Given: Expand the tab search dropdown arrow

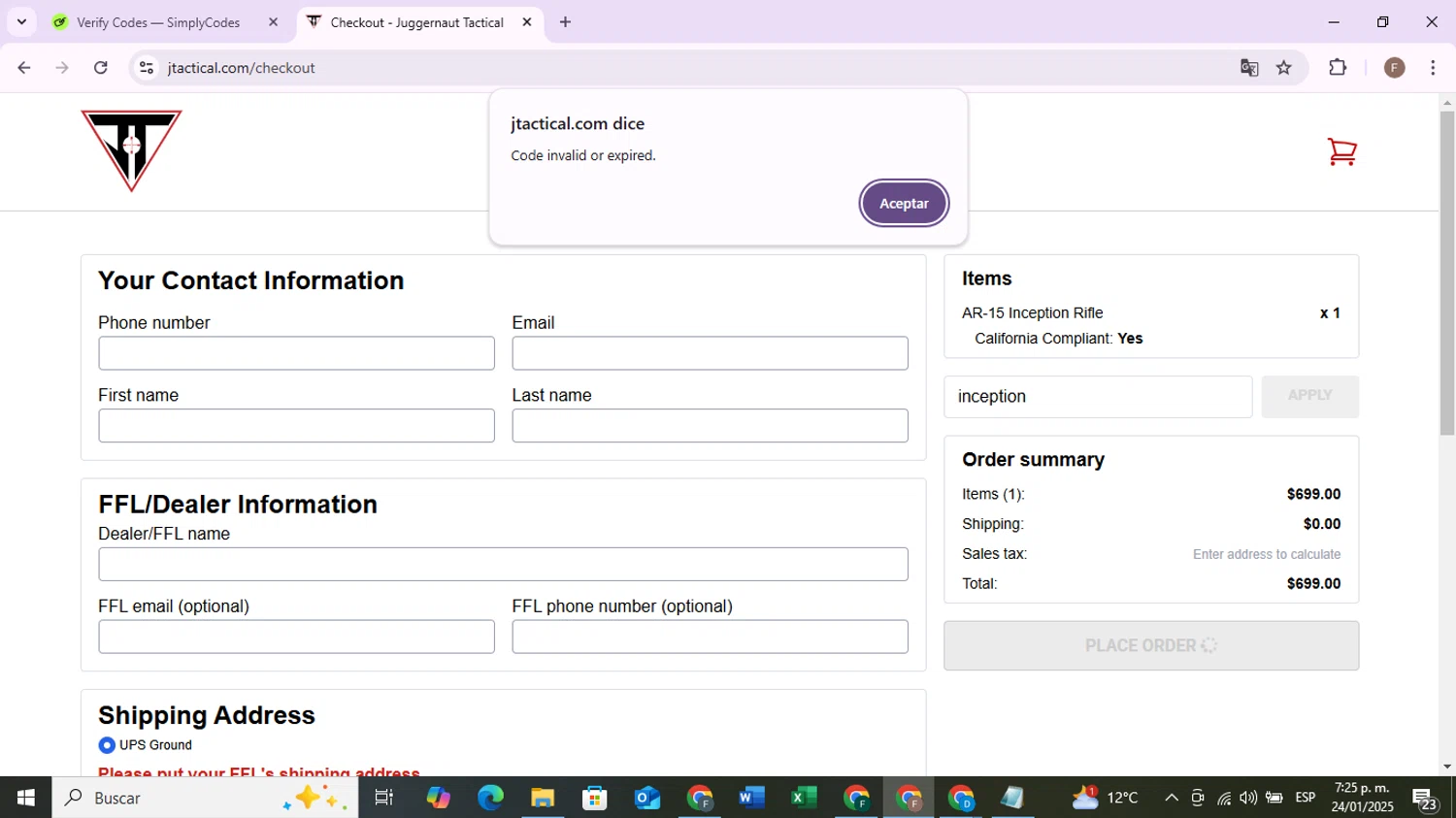Looking at the screenshot, I should click(21, 21).
